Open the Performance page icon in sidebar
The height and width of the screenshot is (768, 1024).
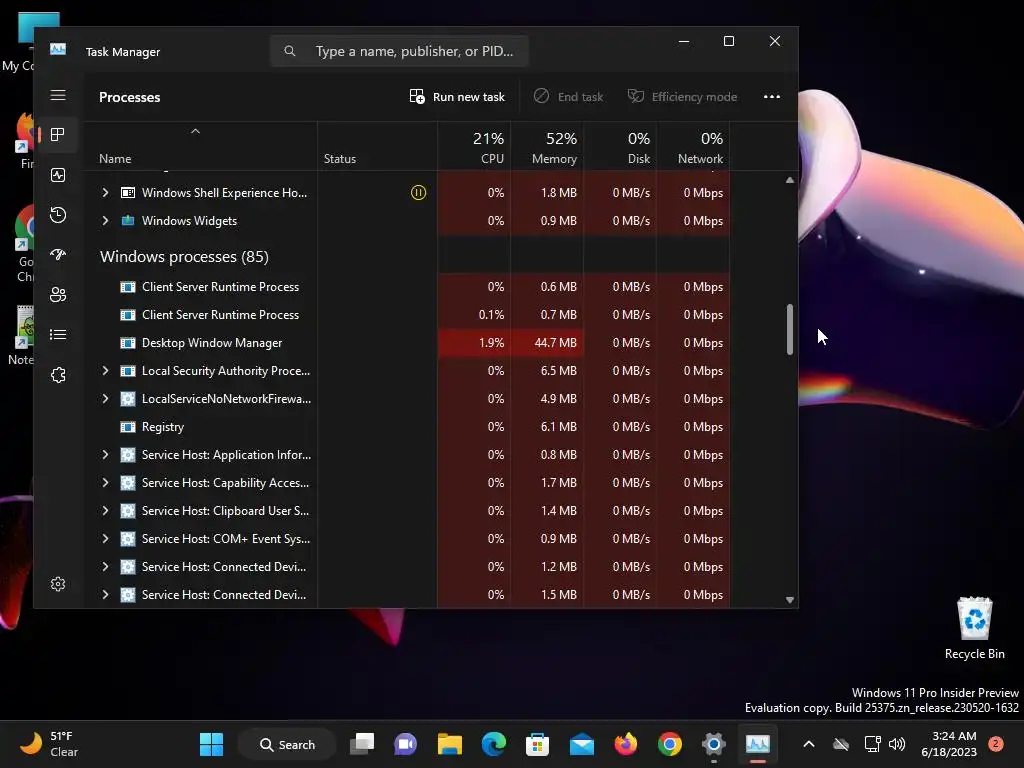57,175
